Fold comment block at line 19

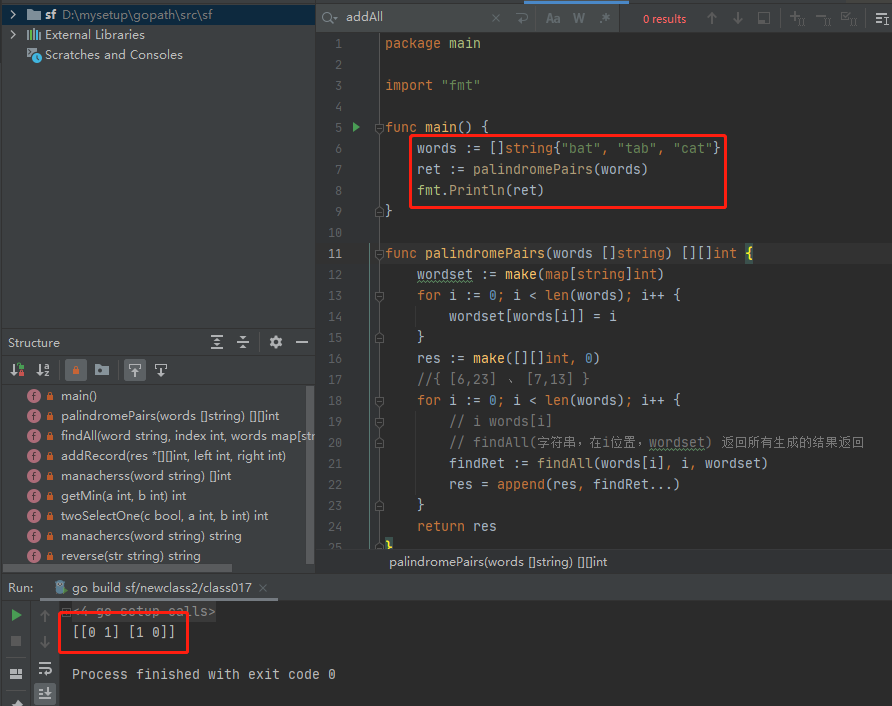tap(379, 422)
